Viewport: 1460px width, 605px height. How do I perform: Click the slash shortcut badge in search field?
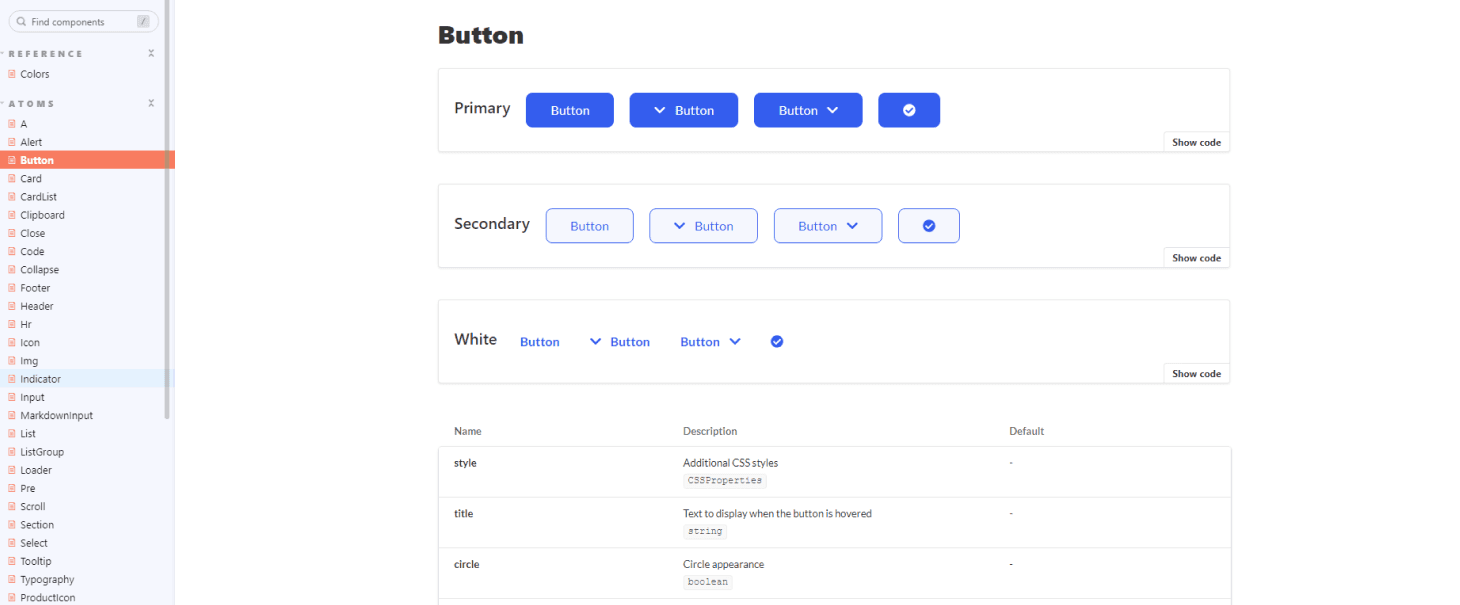click(143, 21)
